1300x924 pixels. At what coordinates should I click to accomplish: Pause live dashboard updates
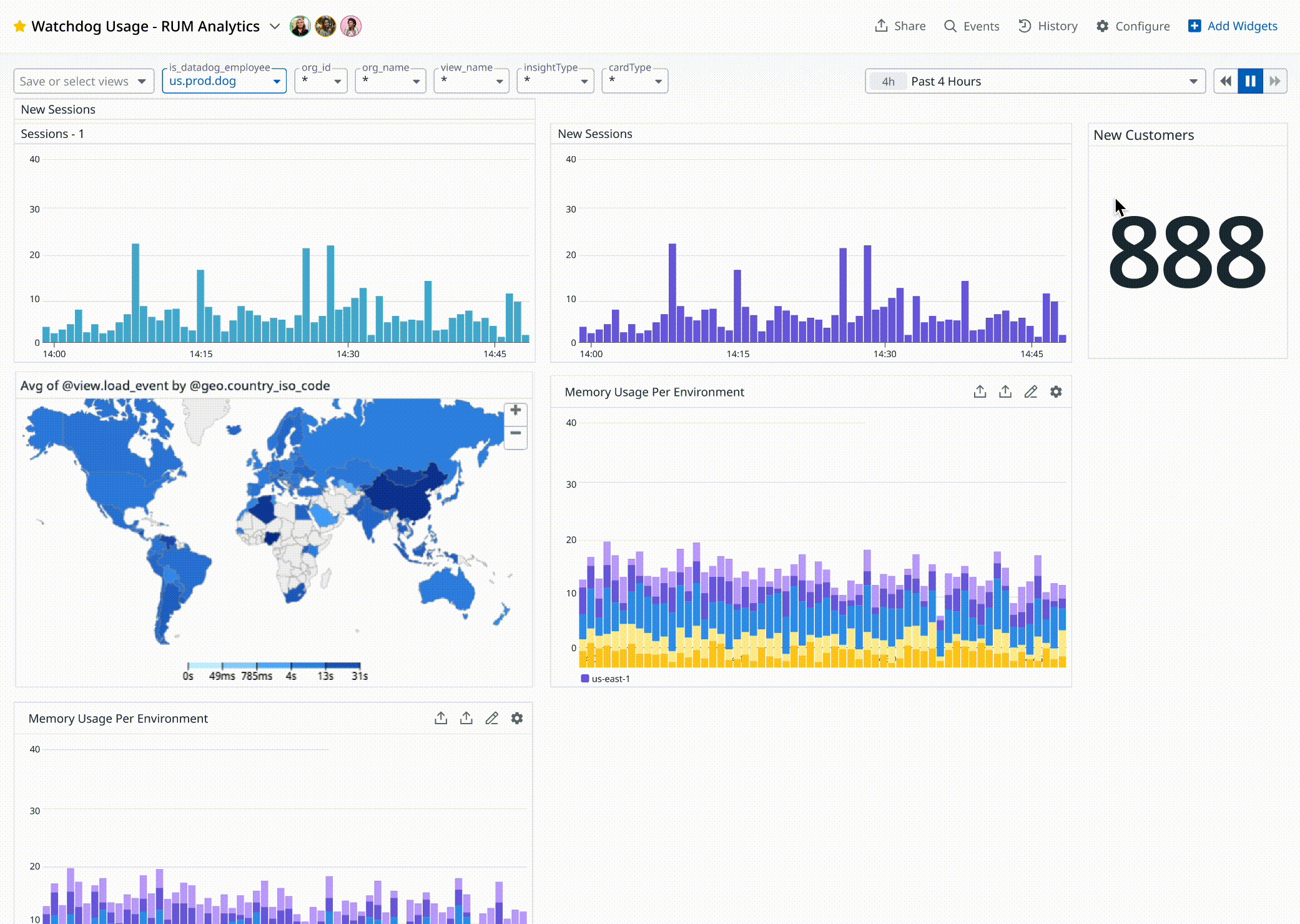[x=1250, y=81]
